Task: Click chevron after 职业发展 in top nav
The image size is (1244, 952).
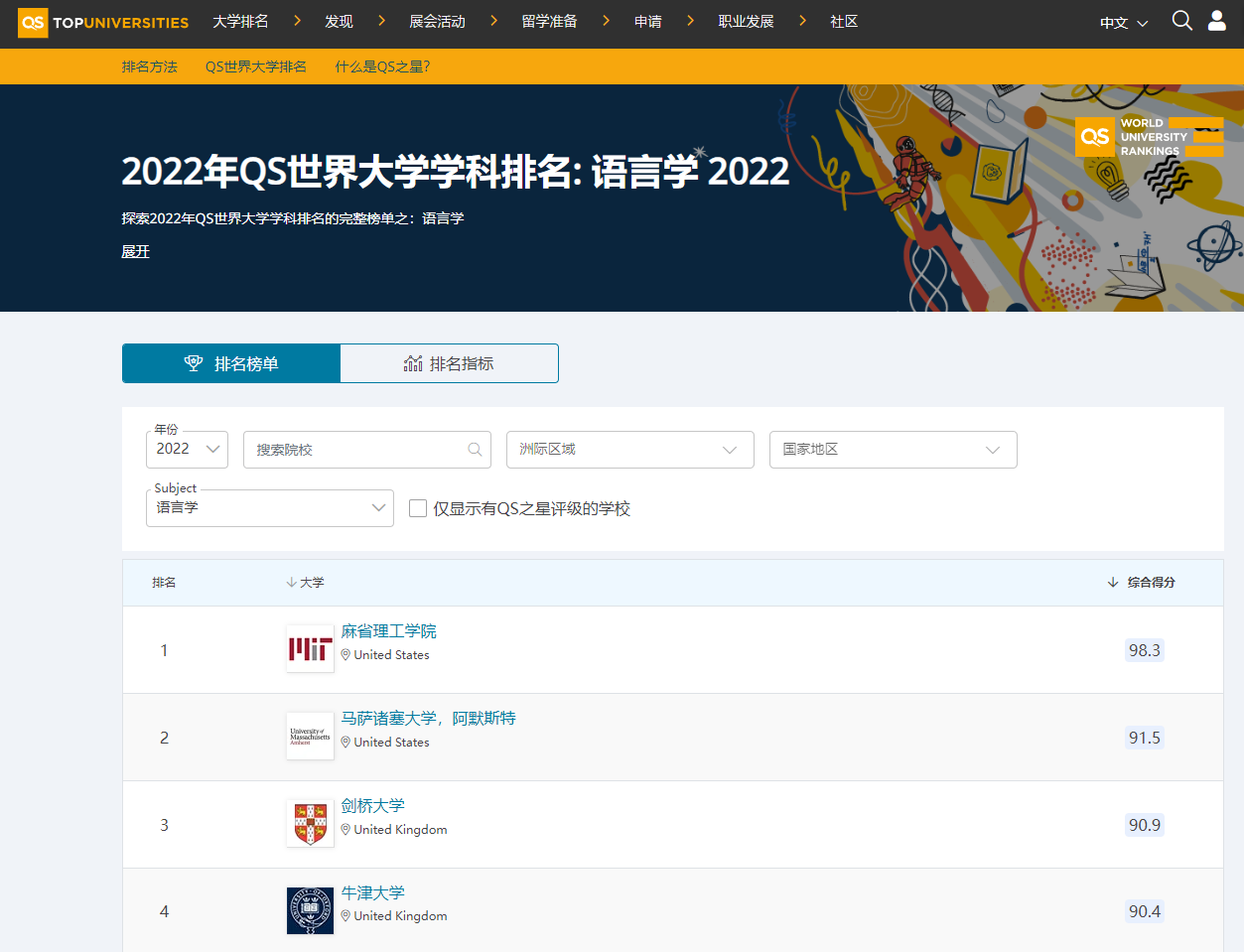Action: point(802,21)
